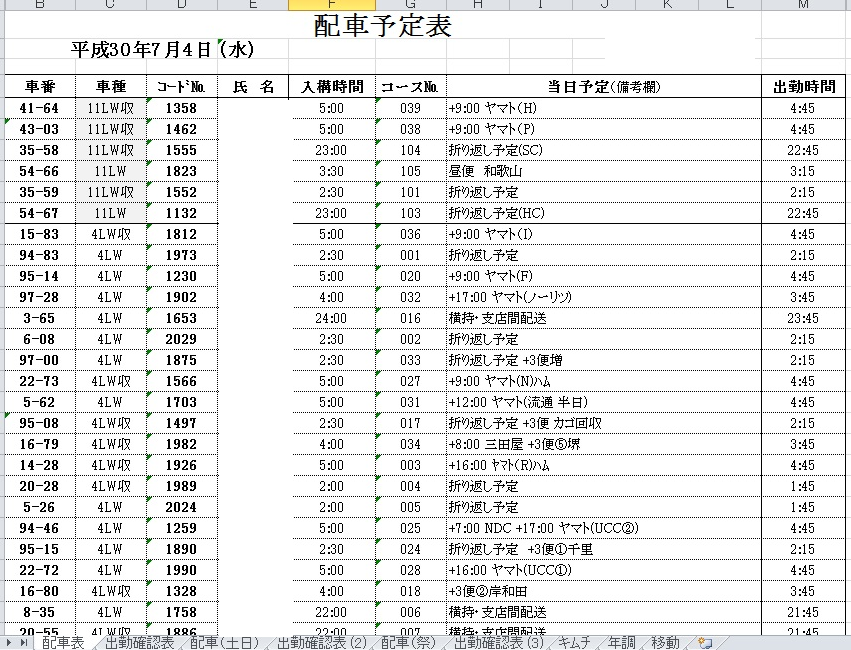
Task: Select vehicle number cell 54-67
Action: click(x=39, y=213)
